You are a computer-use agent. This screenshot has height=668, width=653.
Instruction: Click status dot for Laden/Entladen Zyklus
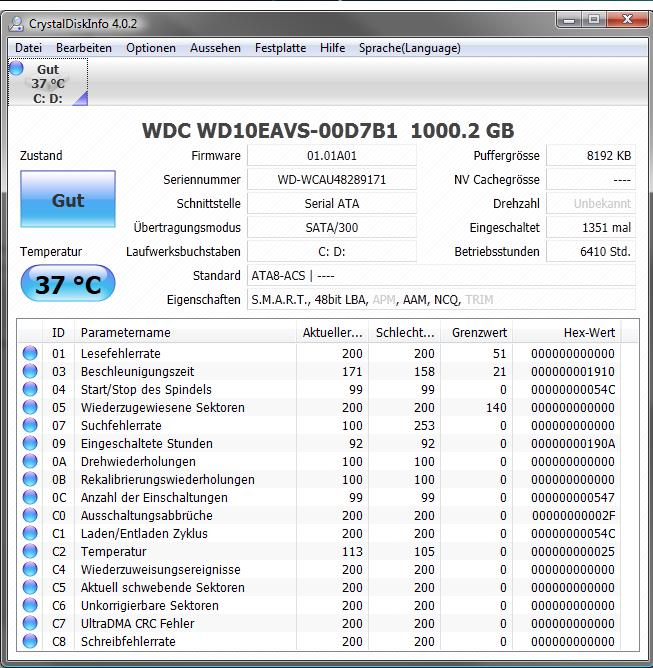click(x=30, y=533)
